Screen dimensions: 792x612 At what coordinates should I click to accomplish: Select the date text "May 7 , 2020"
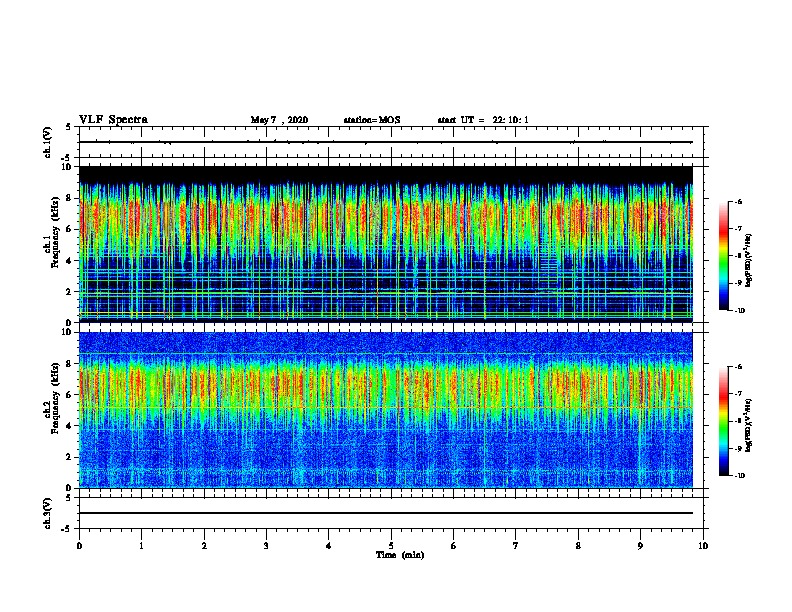pos(279,120)
